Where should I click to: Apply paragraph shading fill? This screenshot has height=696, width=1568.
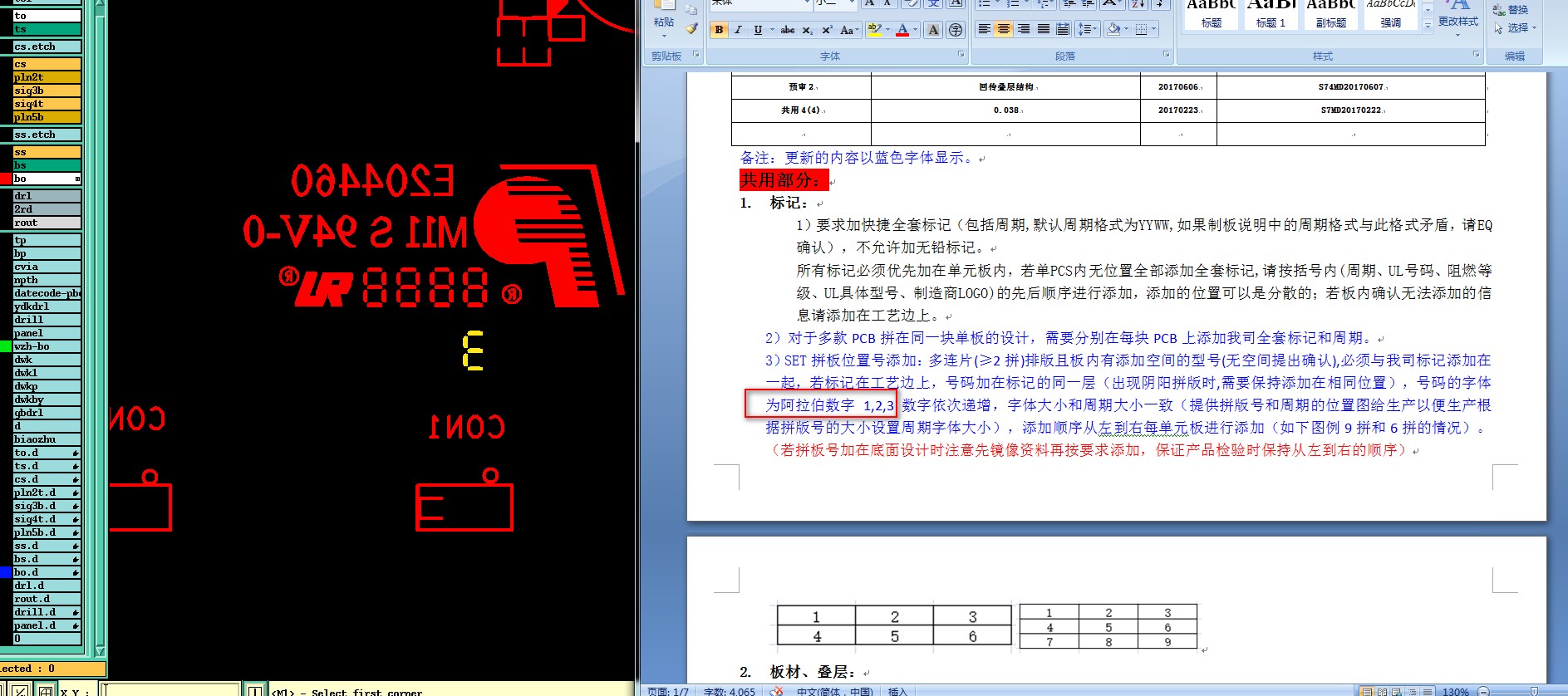click(x=1113, y=29)
